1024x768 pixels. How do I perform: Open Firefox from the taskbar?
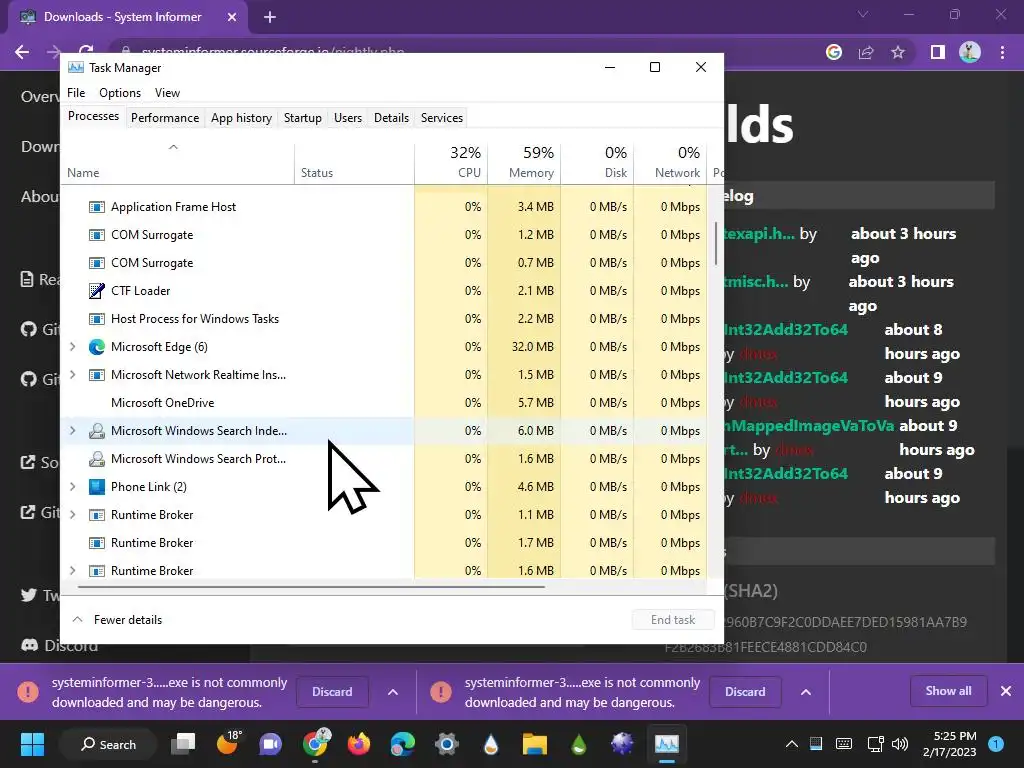(x=359, y=744)
